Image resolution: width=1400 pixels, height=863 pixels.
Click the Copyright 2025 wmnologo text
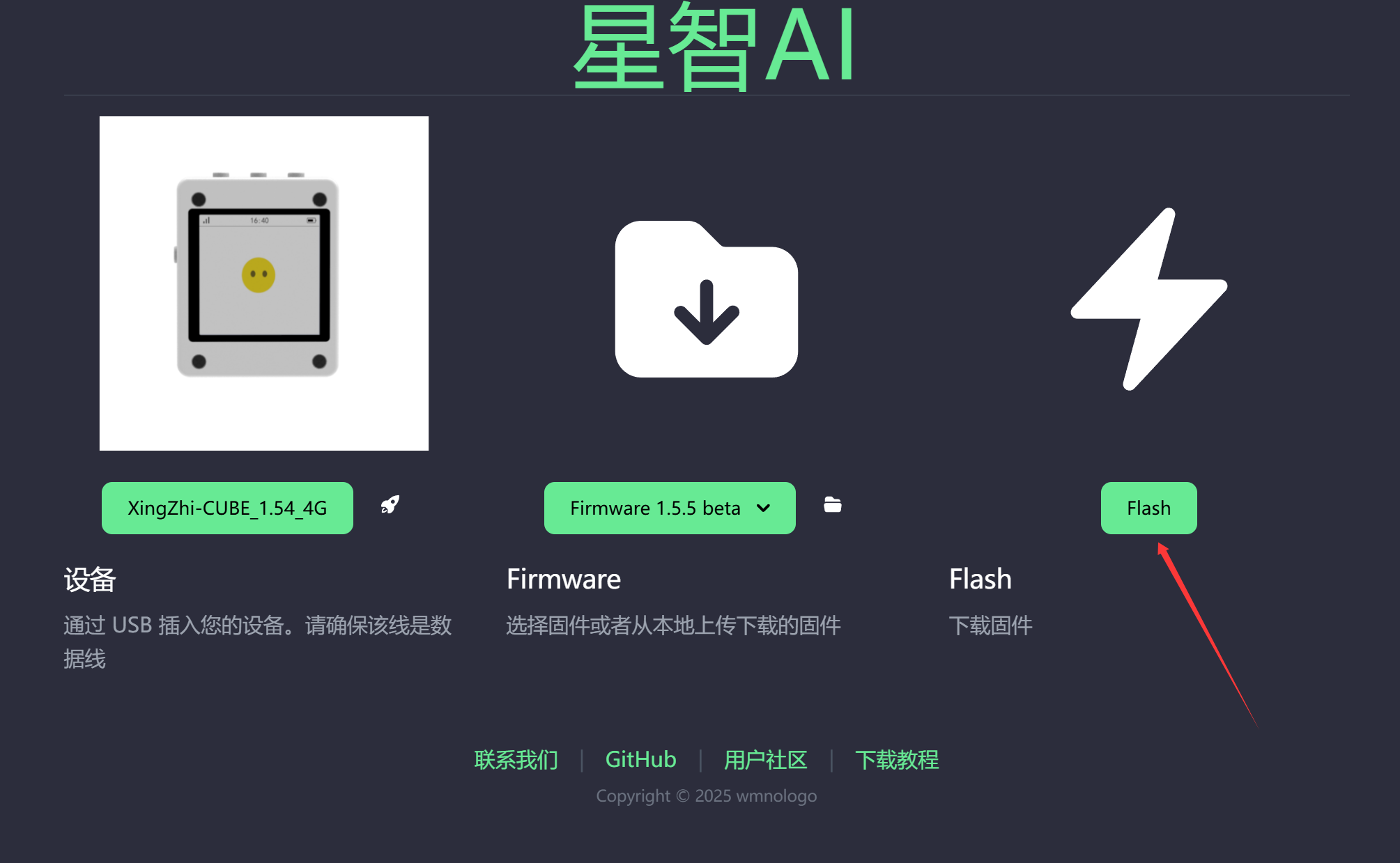(707, 795)
